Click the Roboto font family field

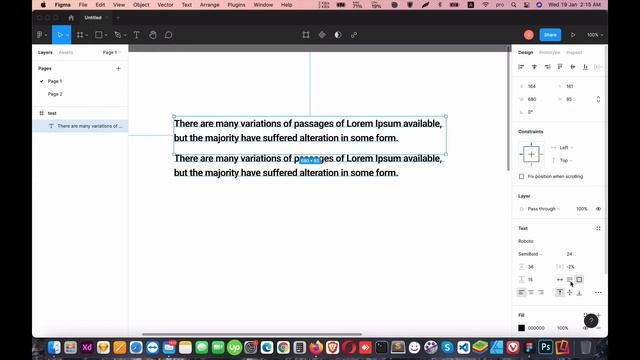point(526,241)
